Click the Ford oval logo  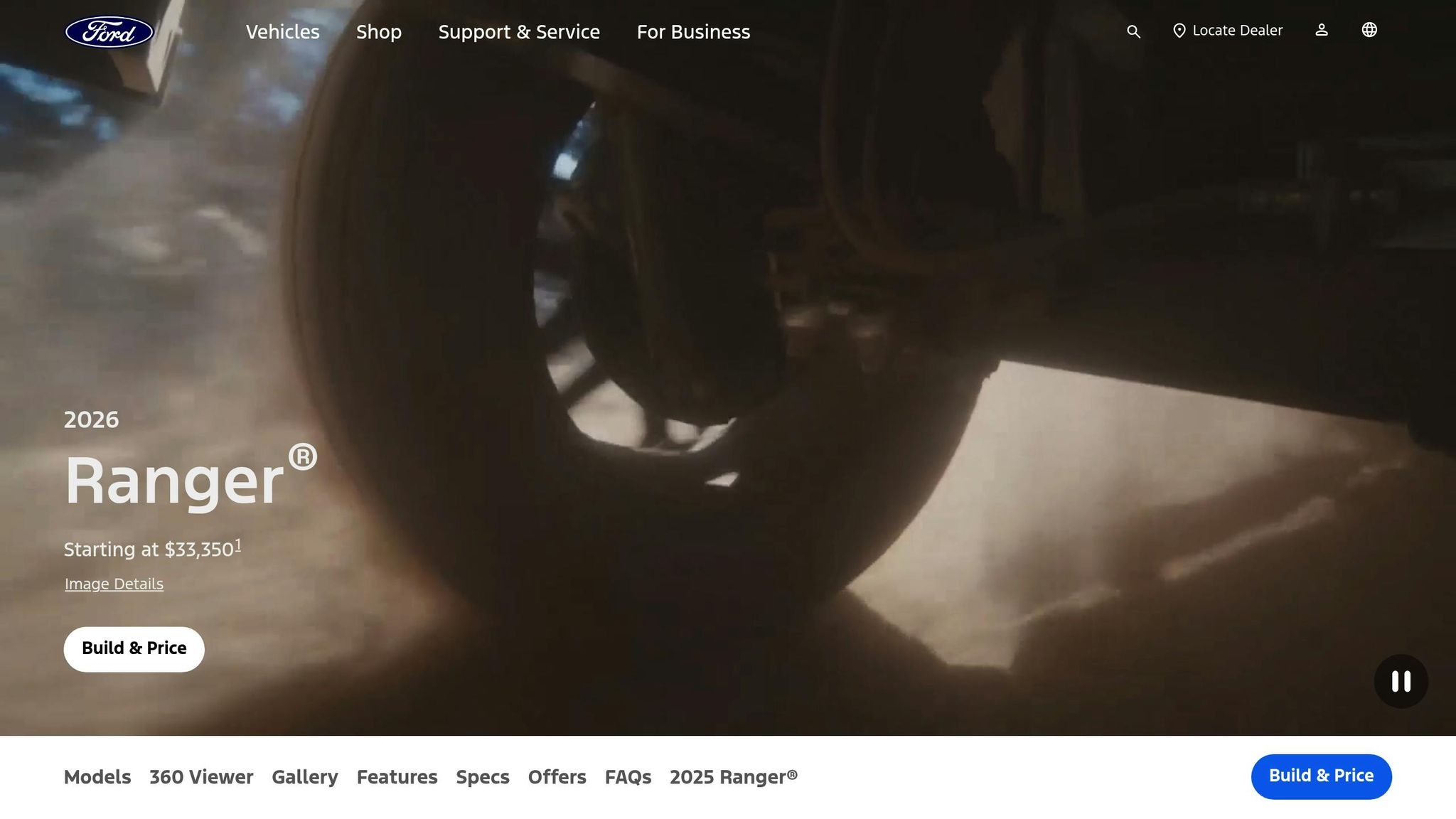point(109,32)
